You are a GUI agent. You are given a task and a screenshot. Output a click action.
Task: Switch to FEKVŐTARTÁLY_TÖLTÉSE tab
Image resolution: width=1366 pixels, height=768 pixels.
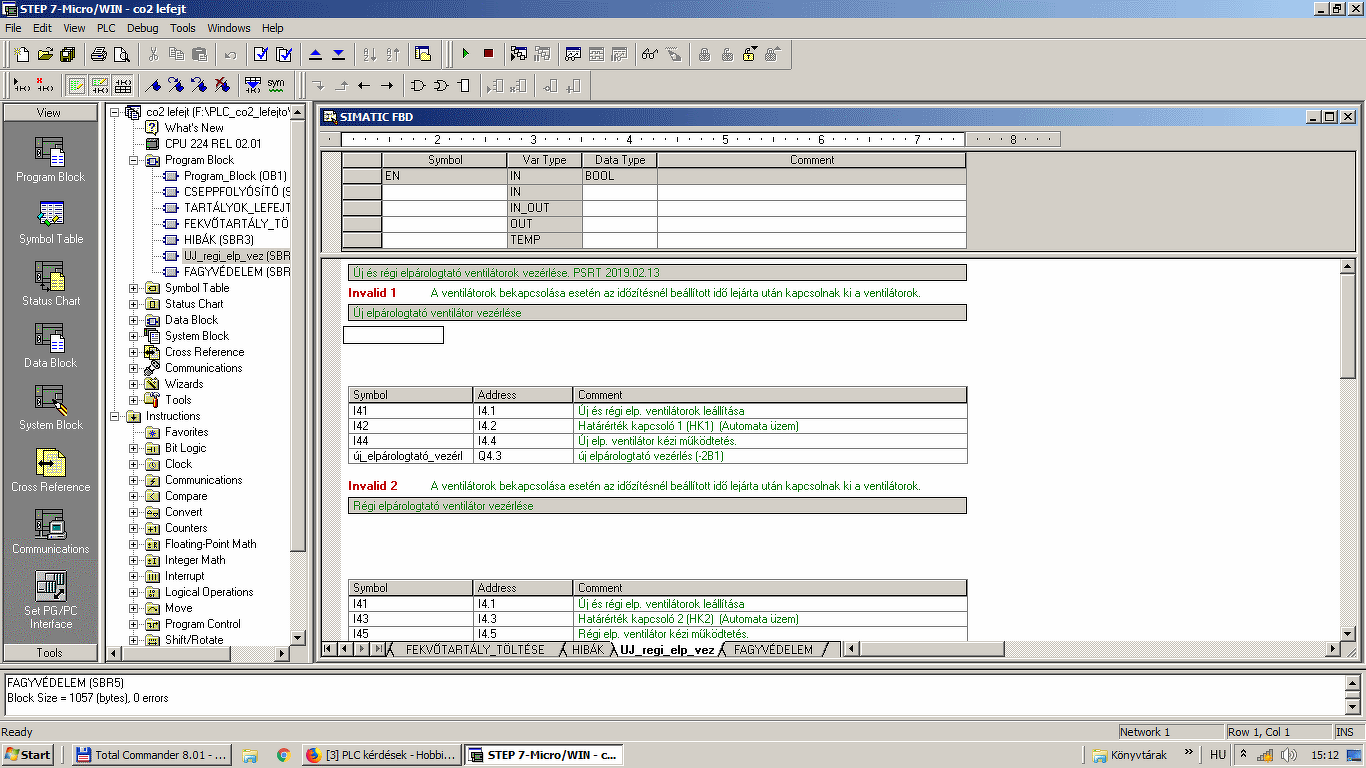475,650
